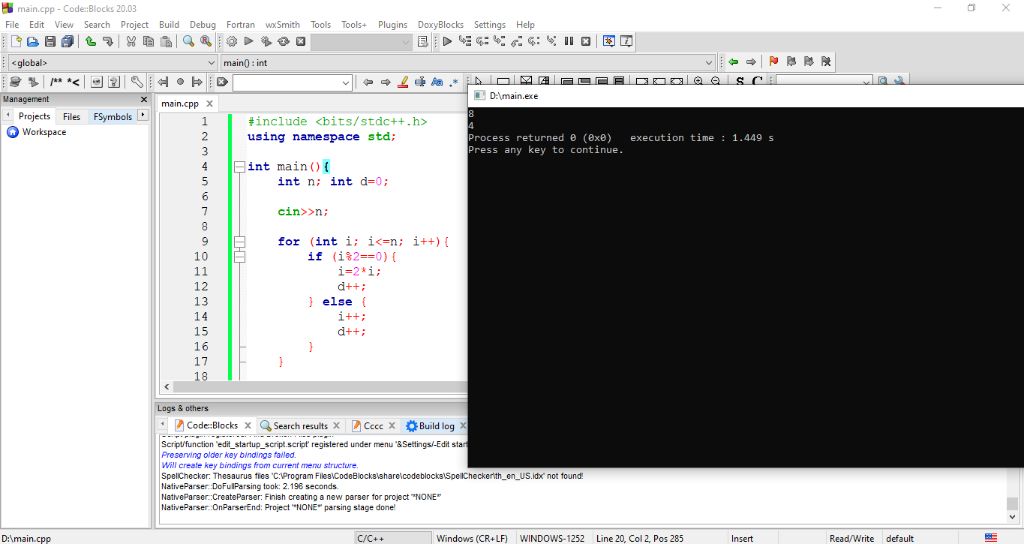The width and height of the screenshot is (1024, 544).
Task: Click the Rebuild icon
Action: coord(283,41)
